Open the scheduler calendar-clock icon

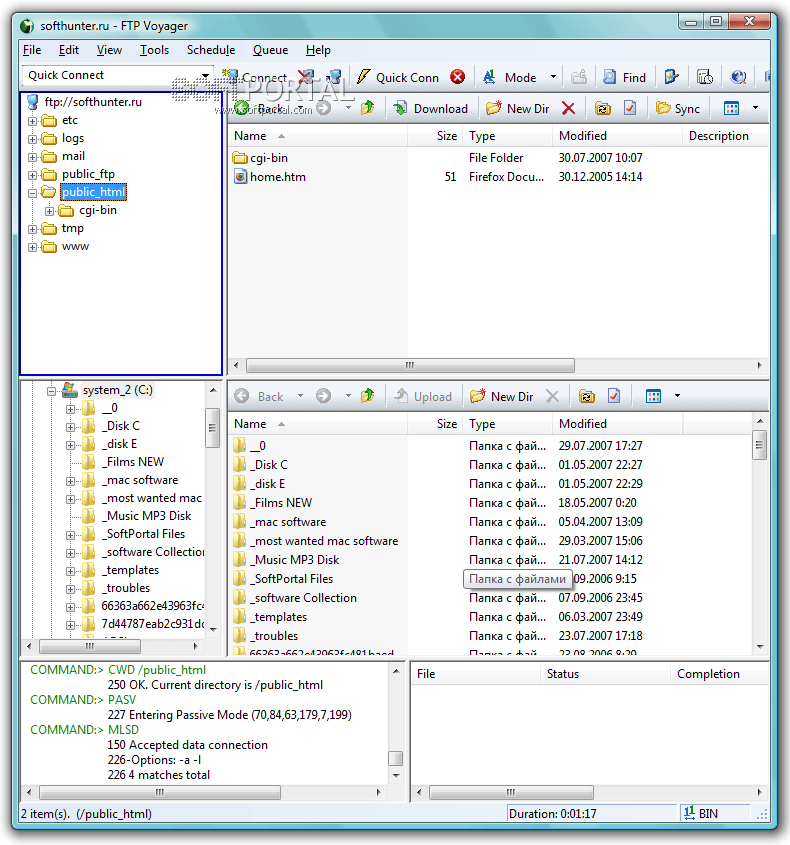pyautogui.click(x=704, y=77)
